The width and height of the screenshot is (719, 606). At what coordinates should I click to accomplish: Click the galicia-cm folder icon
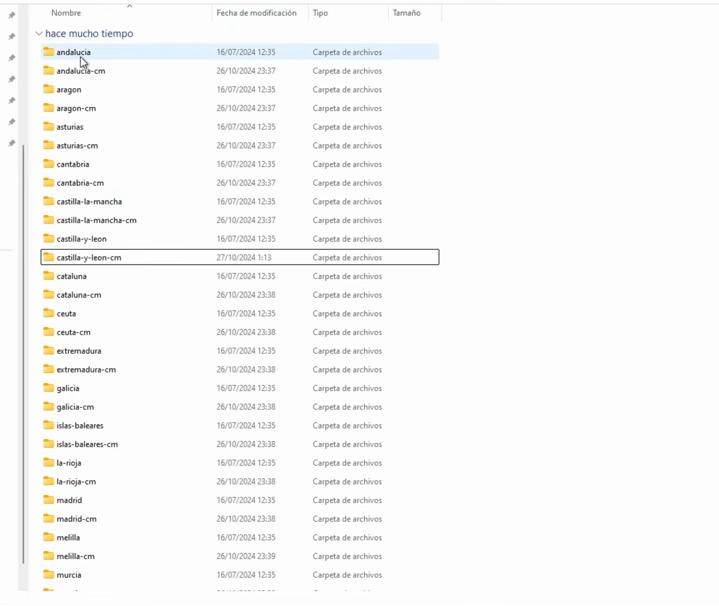(49, 407)
